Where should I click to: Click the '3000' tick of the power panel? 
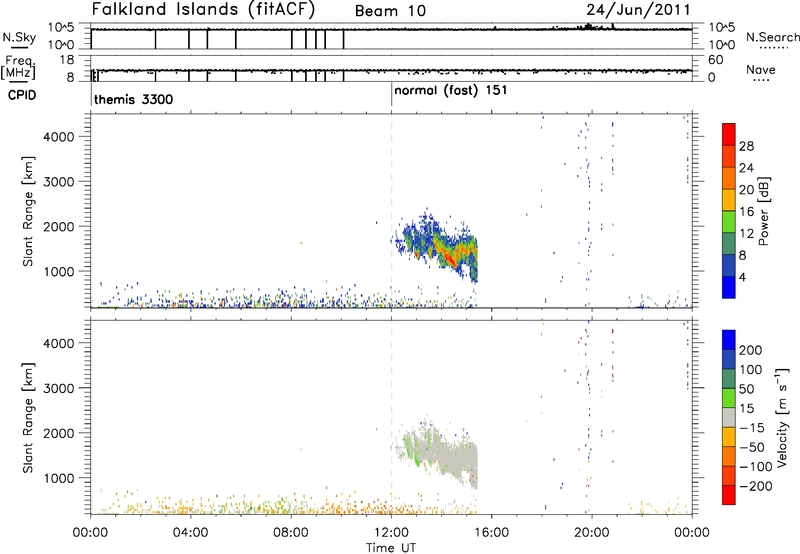59,182
